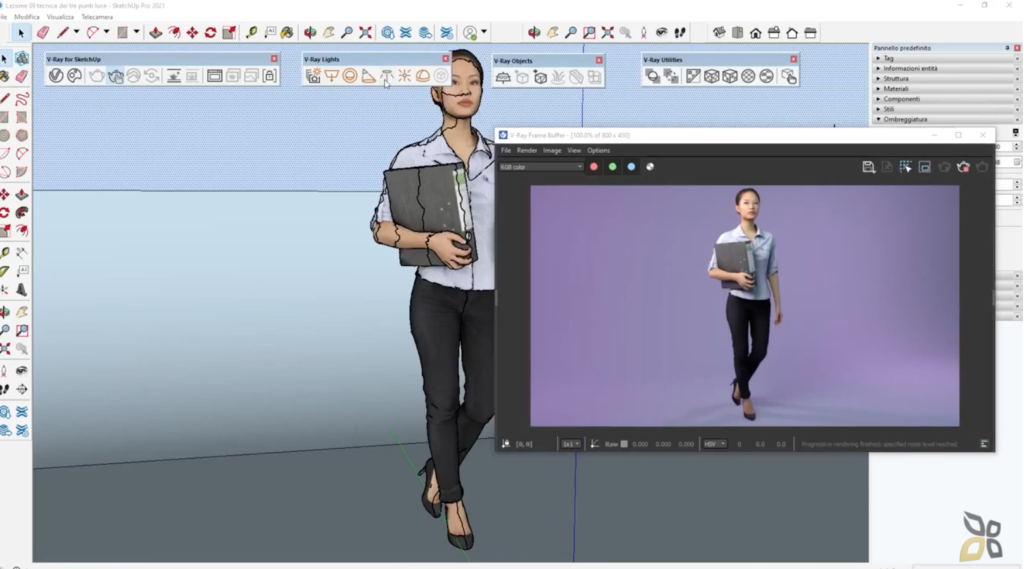Image resolution: width=1024 pixels, height=569 pixels.
Task: Switch to alpha channel in Frame Buffer
Action: coord(650,167)
